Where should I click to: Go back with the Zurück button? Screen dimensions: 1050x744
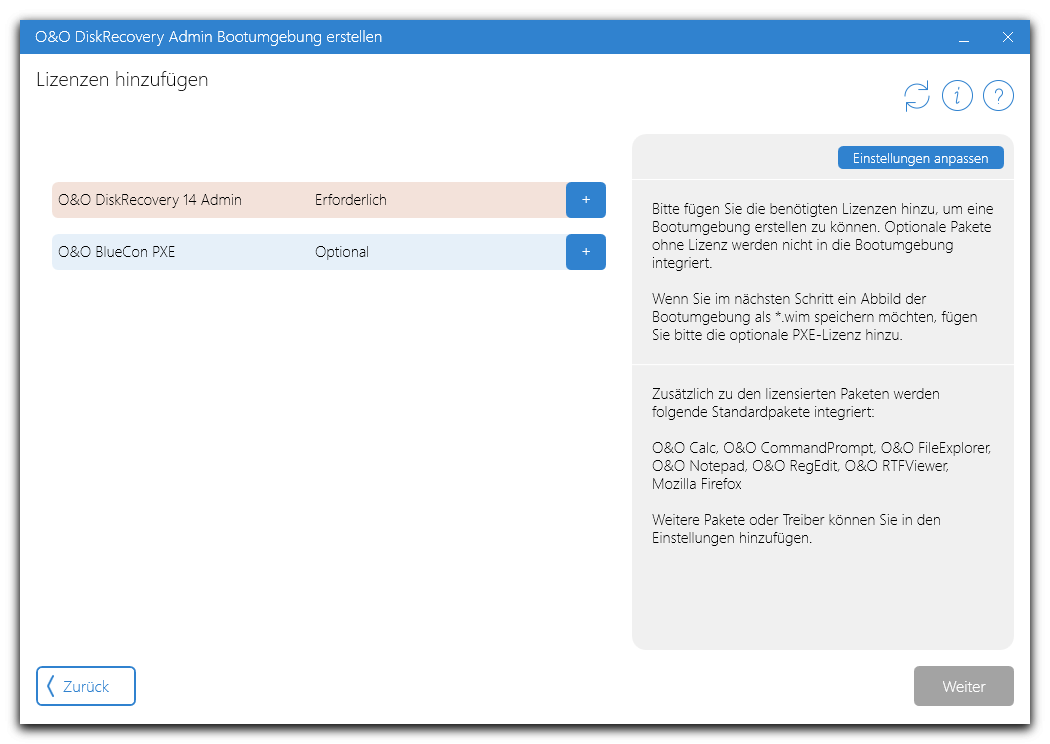coord(86,686)
